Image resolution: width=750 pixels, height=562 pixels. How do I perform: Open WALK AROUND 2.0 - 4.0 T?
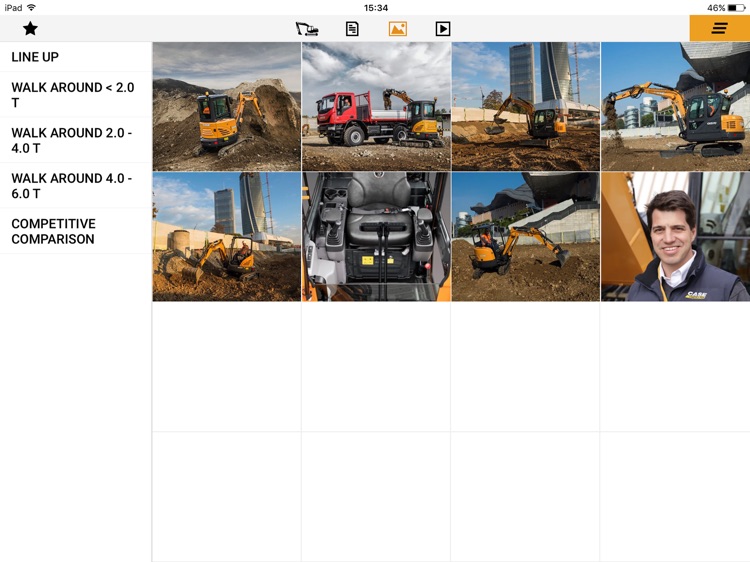pos(76,140)
